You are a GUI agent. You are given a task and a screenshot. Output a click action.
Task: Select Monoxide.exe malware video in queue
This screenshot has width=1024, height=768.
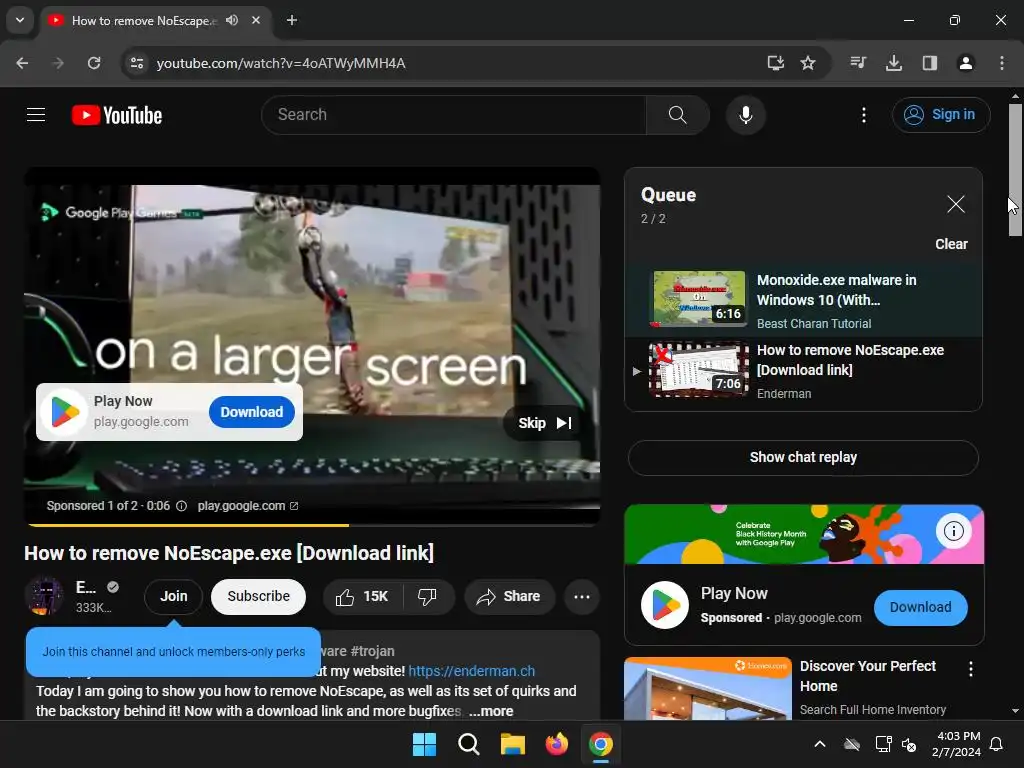[x=803, y=300]
